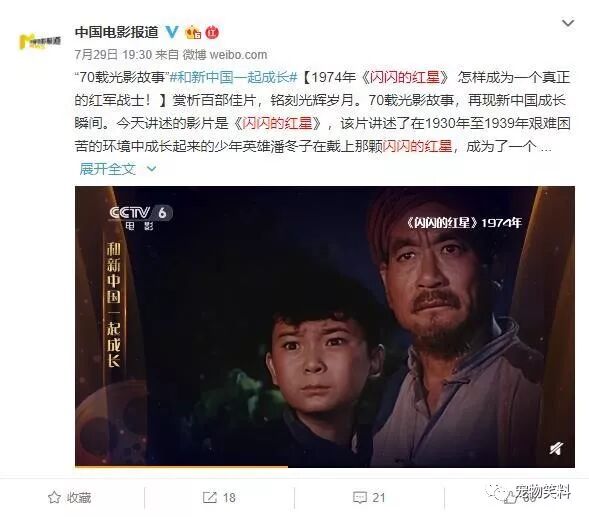Image resolution: width=589 pixels, height=517 pixels.
Task: Click the orange membership badge icon
Action: [193, 33]
